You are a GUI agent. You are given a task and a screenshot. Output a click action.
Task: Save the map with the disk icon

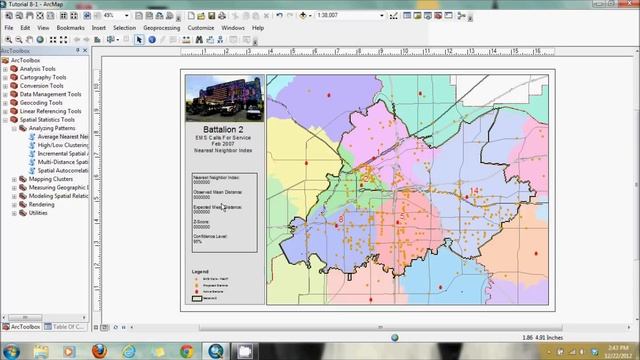click(211, 16)
